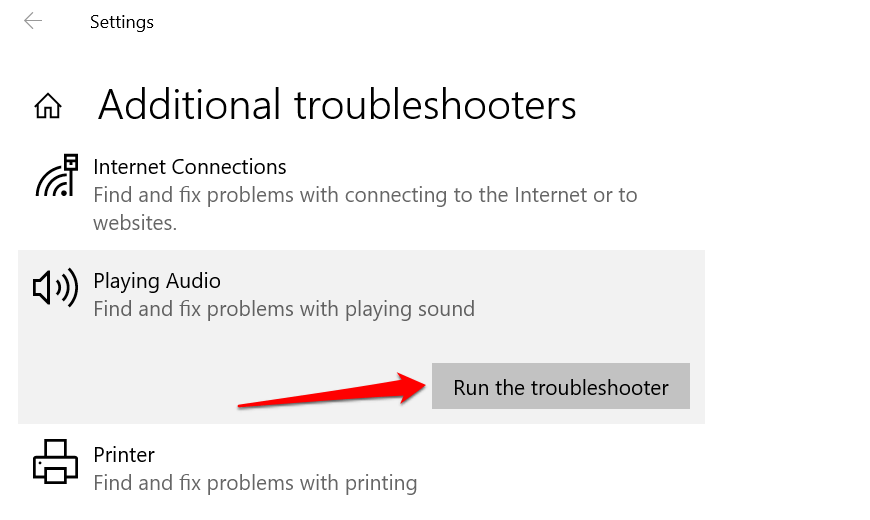The height and width of the screenshot is (520, 870).
Task: Run the troubleshooter for Playing Audio
Action: pos(560,387)
